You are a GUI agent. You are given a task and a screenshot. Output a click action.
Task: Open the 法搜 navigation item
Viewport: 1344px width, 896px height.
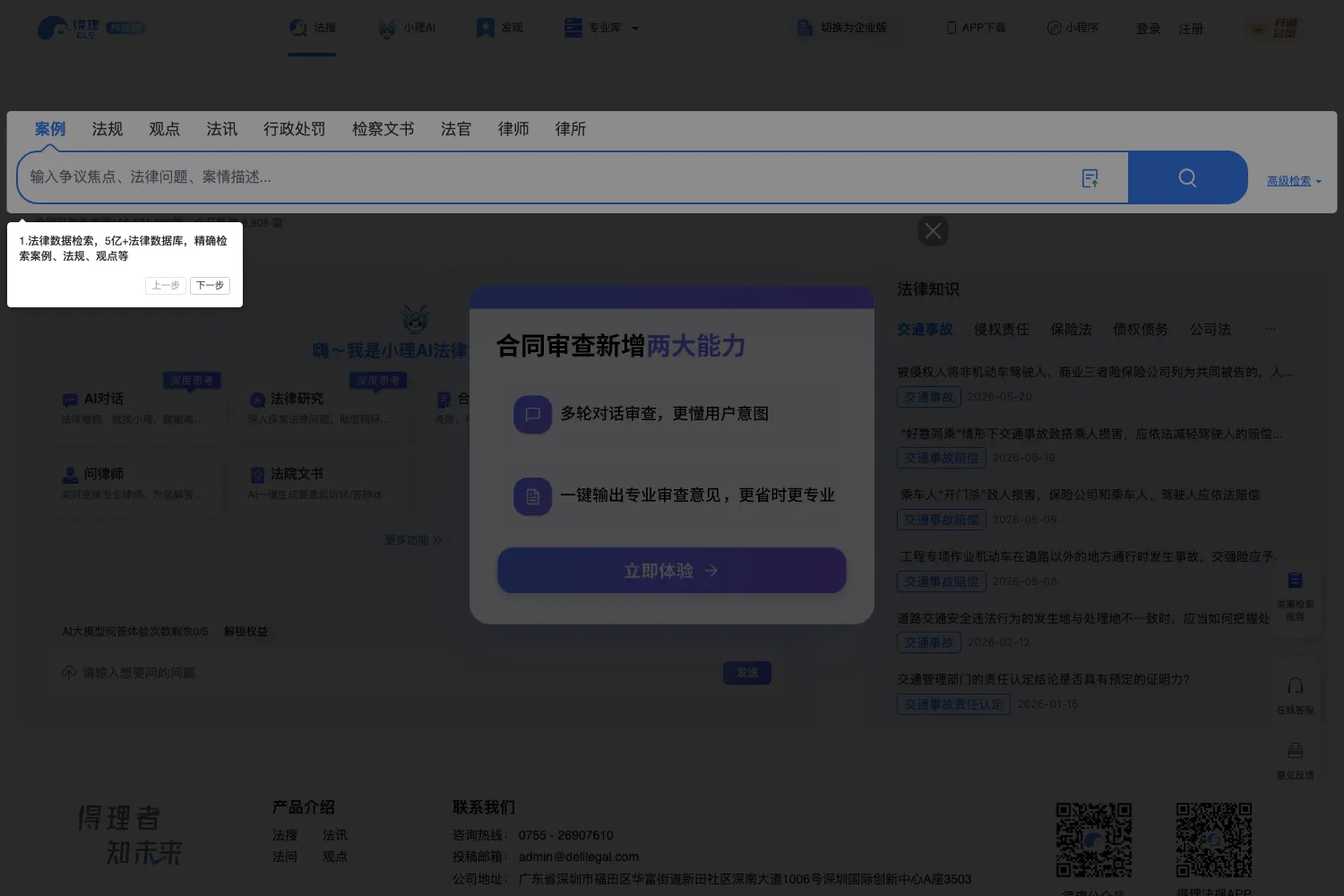coord(312,28)
